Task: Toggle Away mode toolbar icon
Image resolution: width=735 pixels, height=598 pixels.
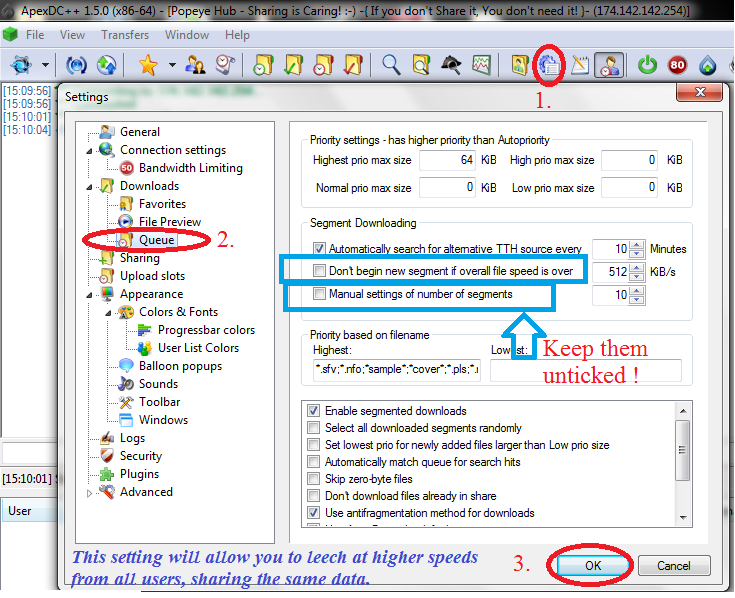Action: coord(609,65)
